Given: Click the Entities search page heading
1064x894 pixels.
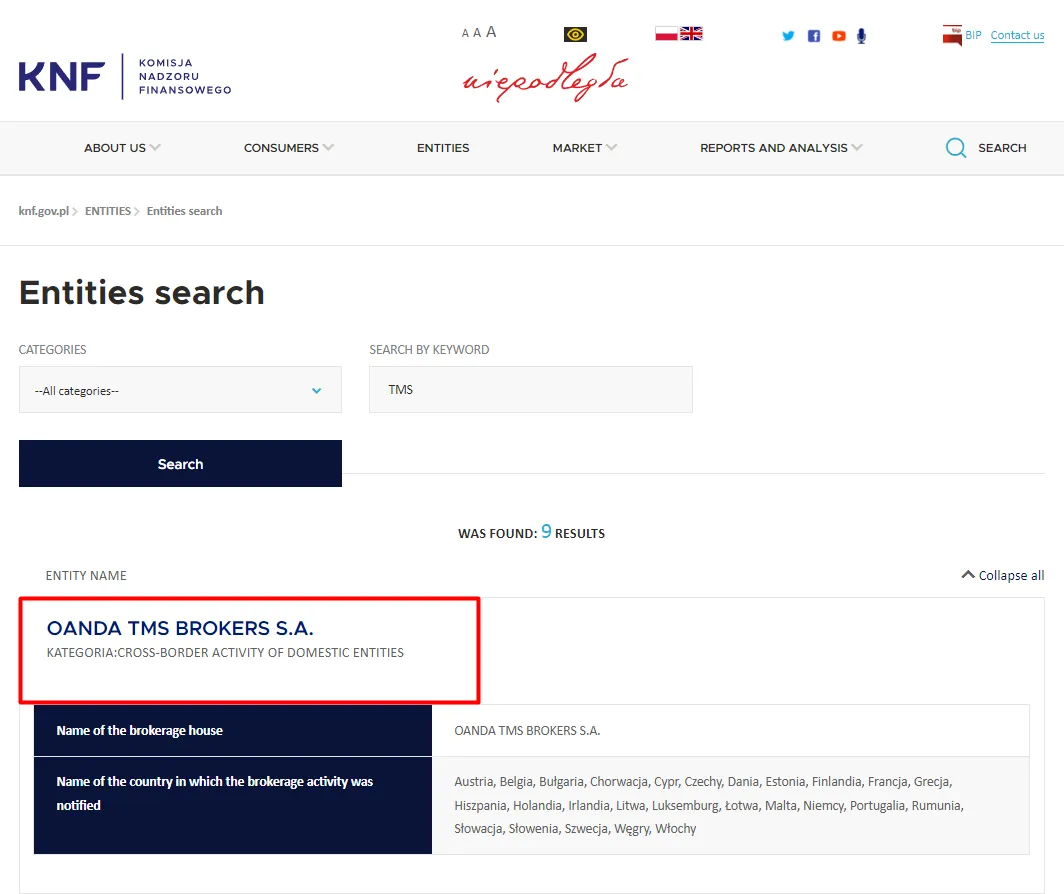Looking at the screenshot, I should tap(142, 293).
